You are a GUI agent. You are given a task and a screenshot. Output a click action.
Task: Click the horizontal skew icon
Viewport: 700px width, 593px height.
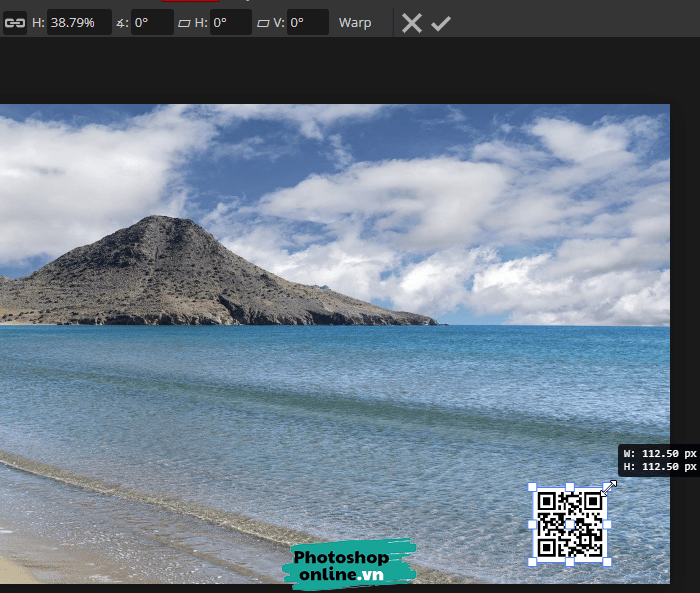click(x=184, y=22)
